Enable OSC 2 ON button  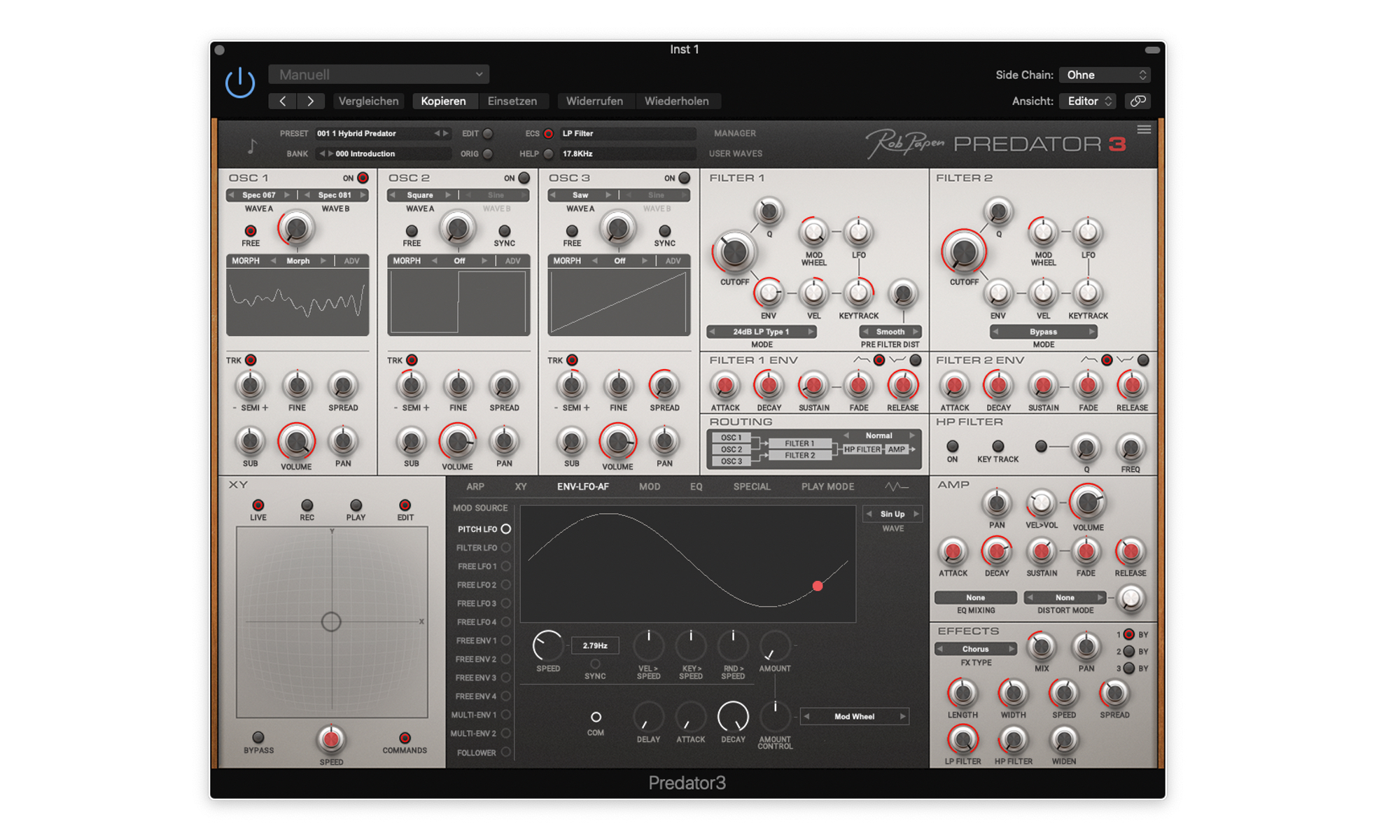coord(524,178)
